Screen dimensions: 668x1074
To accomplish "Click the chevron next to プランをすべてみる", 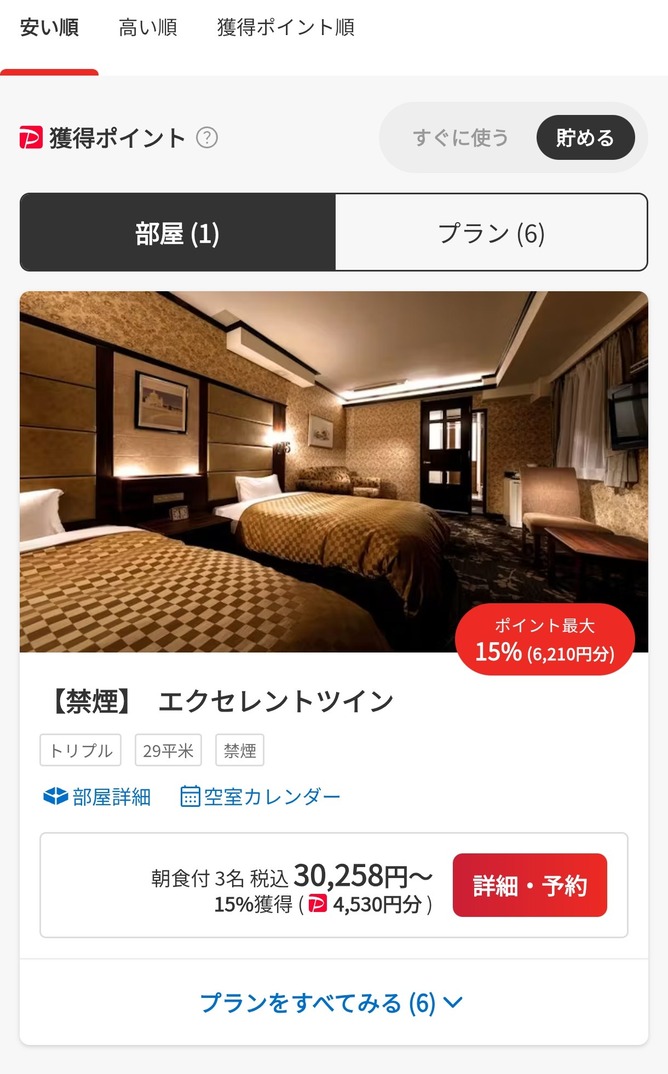I will 453,1003.
